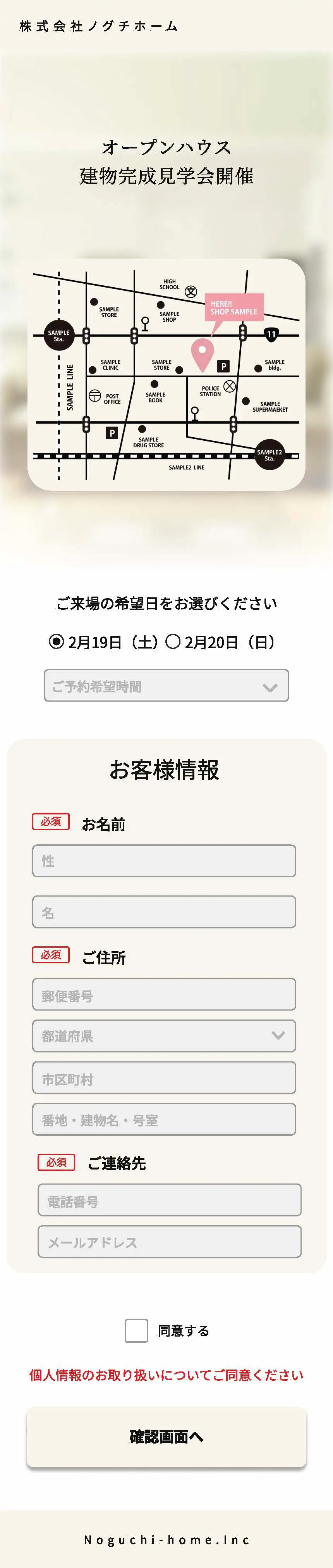This screenshot has width=333, height=1568.
Task: Open the ご予約希望時間 dropdown
Action: 166,685
